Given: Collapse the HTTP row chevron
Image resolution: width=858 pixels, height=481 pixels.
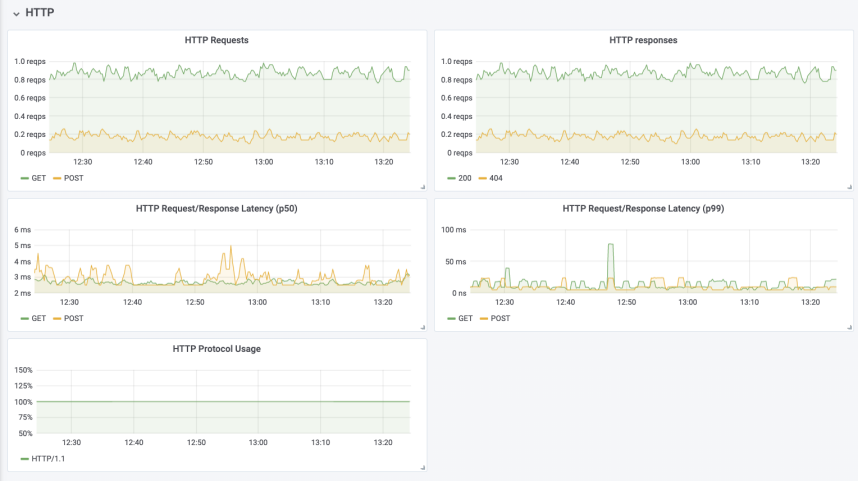Looking at the screenshot, I should (x=16, y=14).
